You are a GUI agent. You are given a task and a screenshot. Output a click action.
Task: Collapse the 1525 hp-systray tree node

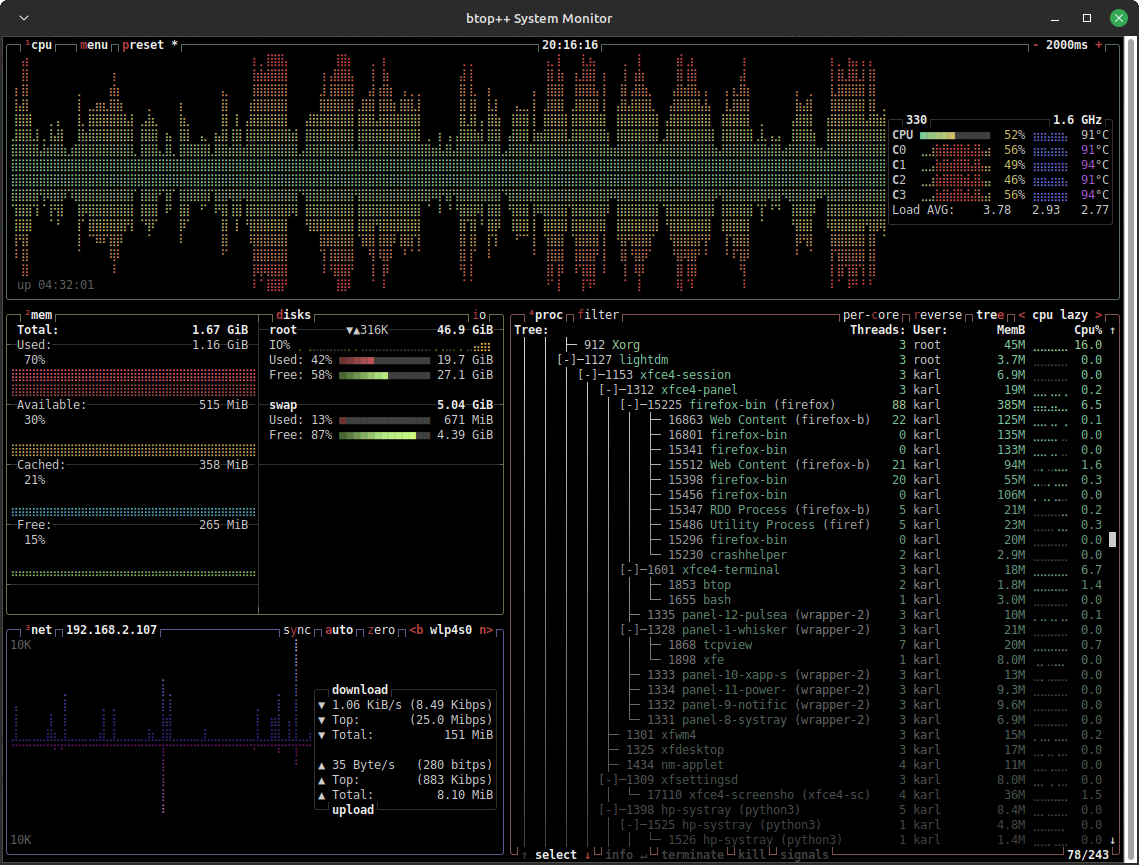click(x=630, y=825)
